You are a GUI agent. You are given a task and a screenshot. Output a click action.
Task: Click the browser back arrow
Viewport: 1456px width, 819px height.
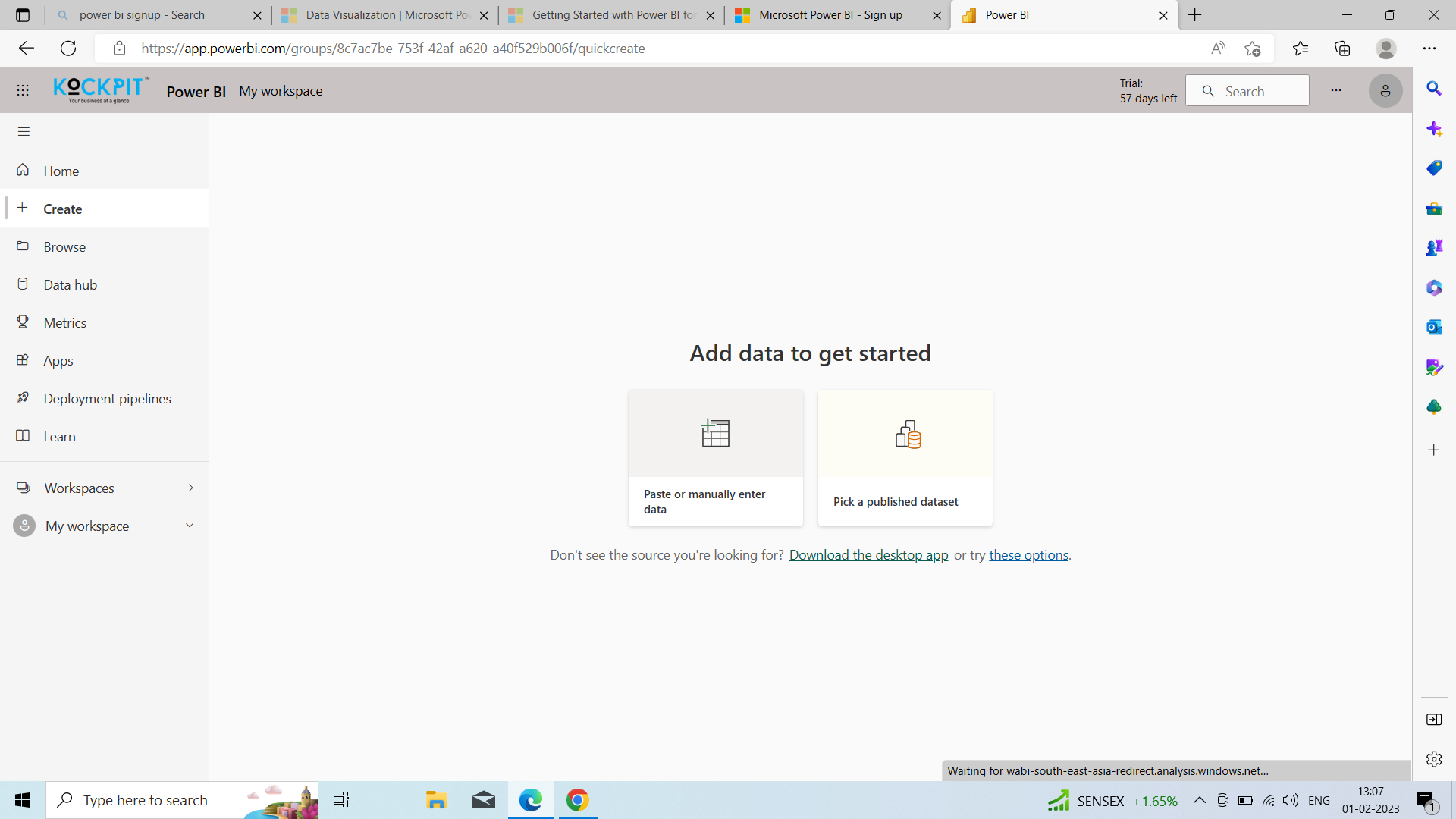[x=27, y=49]
